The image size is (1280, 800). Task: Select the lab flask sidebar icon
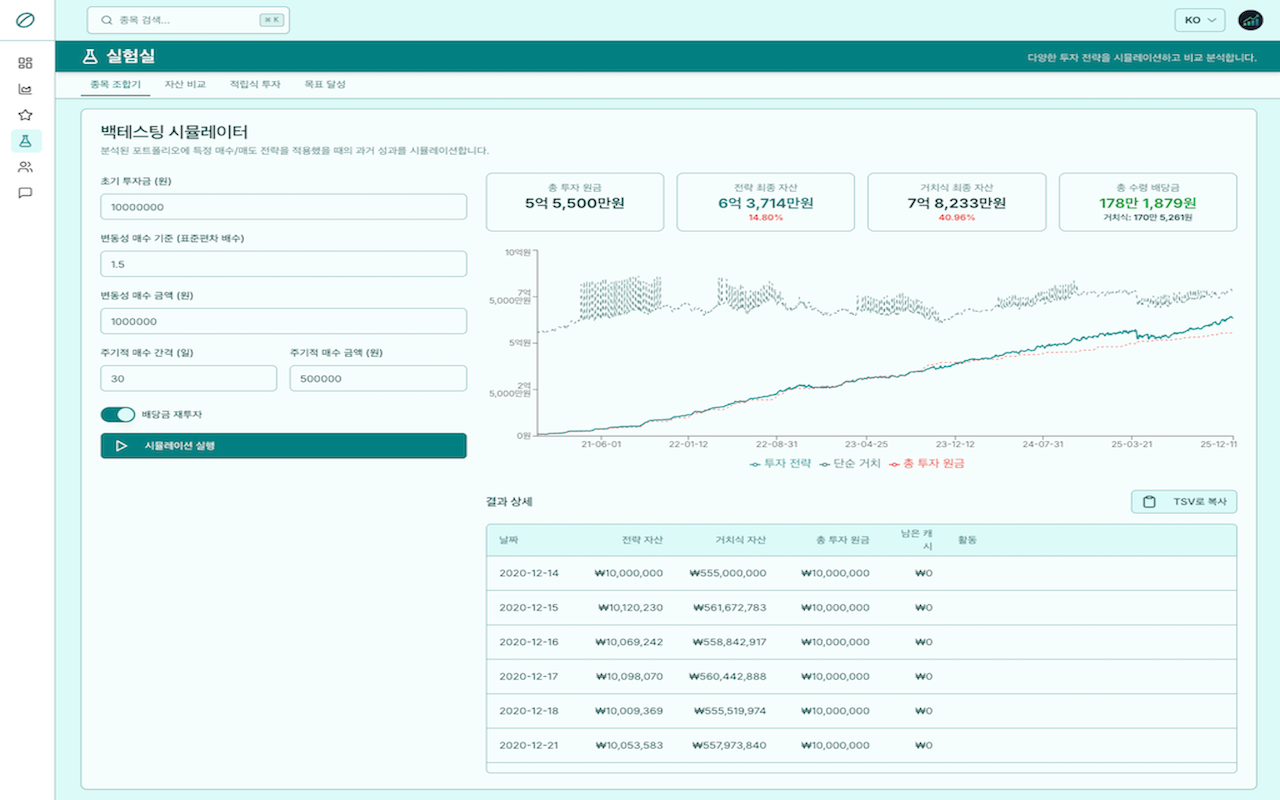26,141
